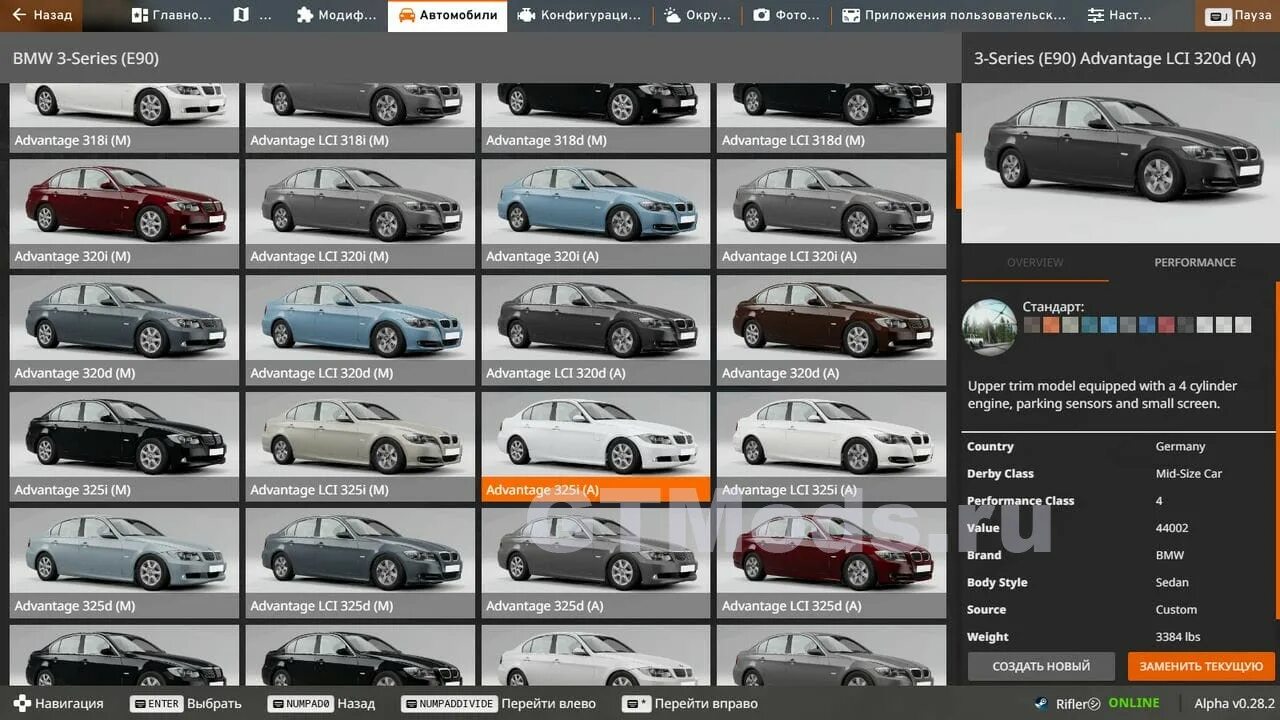Open the Главное menu tab
Viewport: 1280px width, 720px height.
172,15
